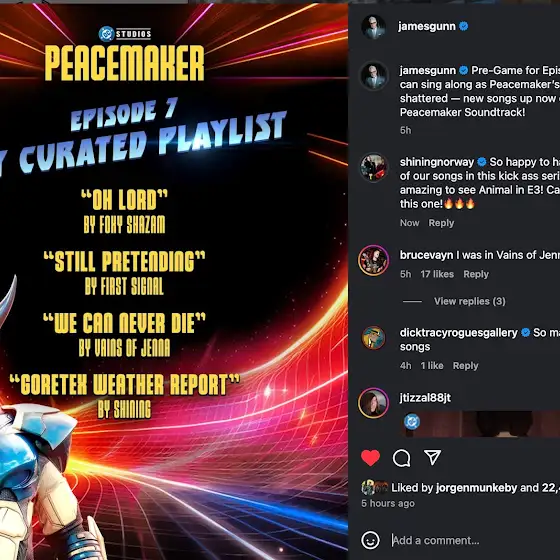Open shiningnorway commenter avatar
Viewport: 560px width, 560px height.
374,167
